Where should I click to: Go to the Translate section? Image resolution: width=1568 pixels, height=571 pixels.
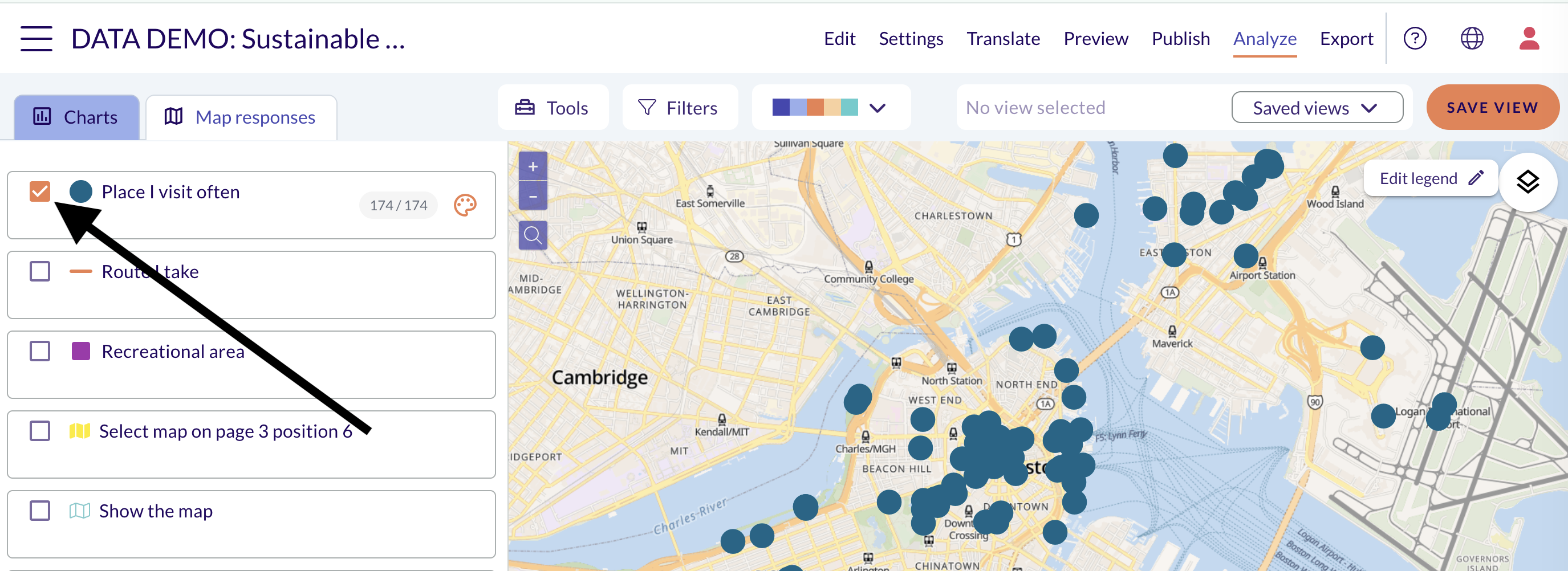coord(1003,39)
